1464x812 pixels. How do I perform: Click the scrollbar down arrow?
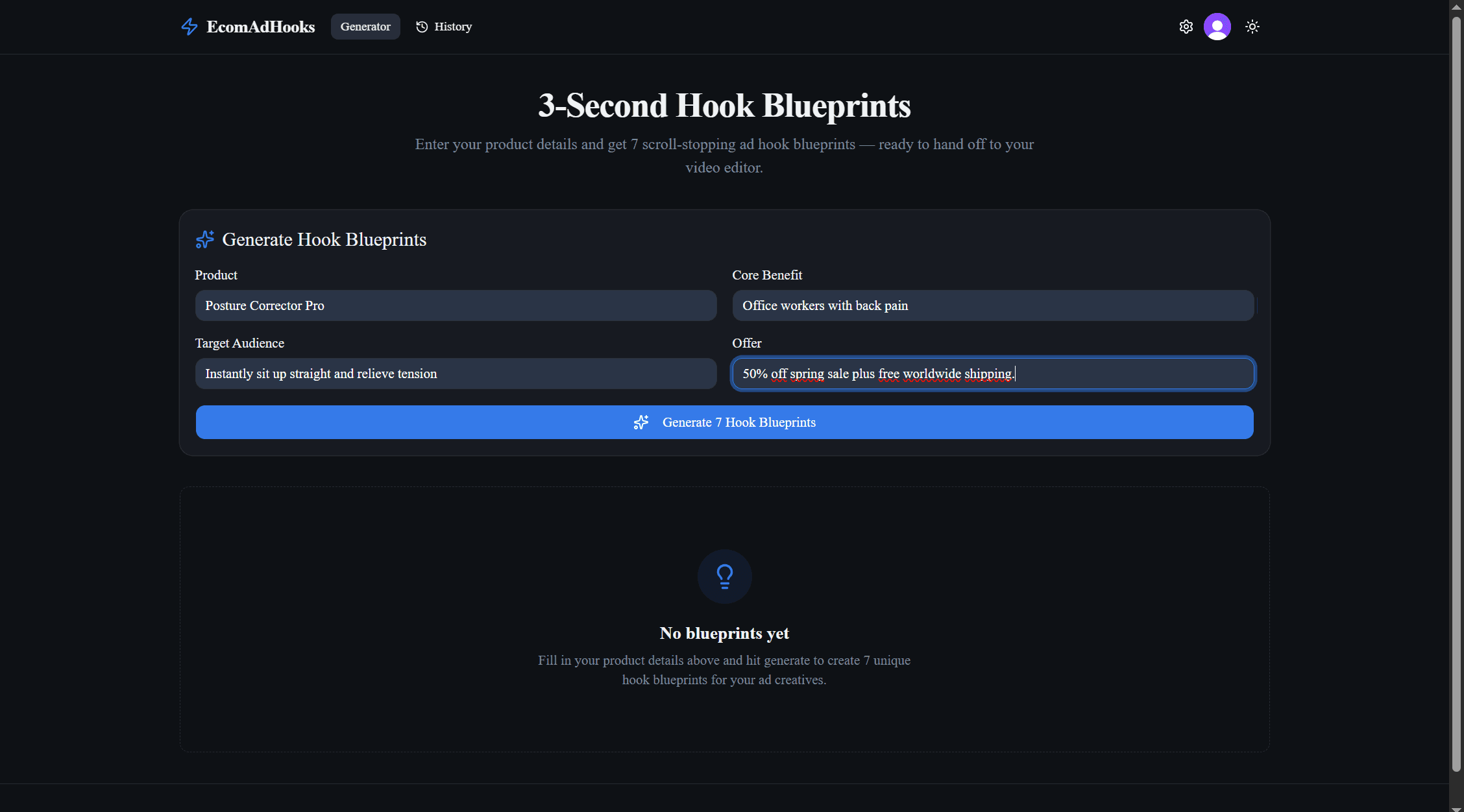(x=1456, y=804)
